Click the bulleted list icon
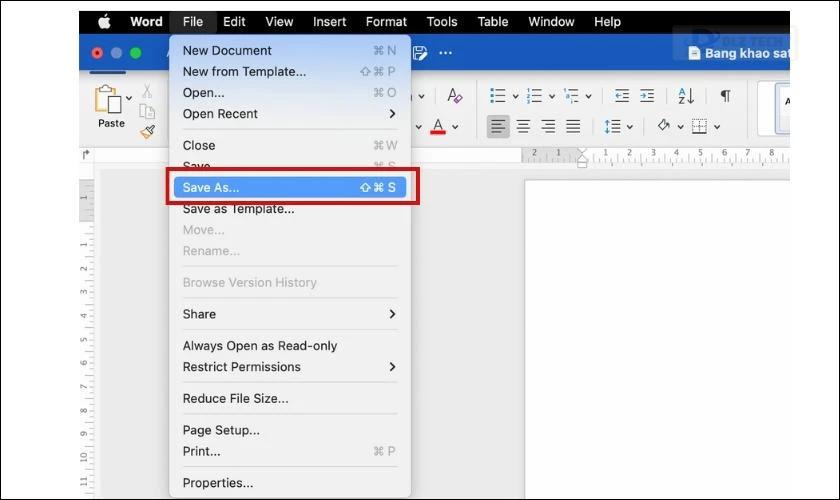This screenshot has height=500, width=840. pyautogui.click(x=497, y=96)
